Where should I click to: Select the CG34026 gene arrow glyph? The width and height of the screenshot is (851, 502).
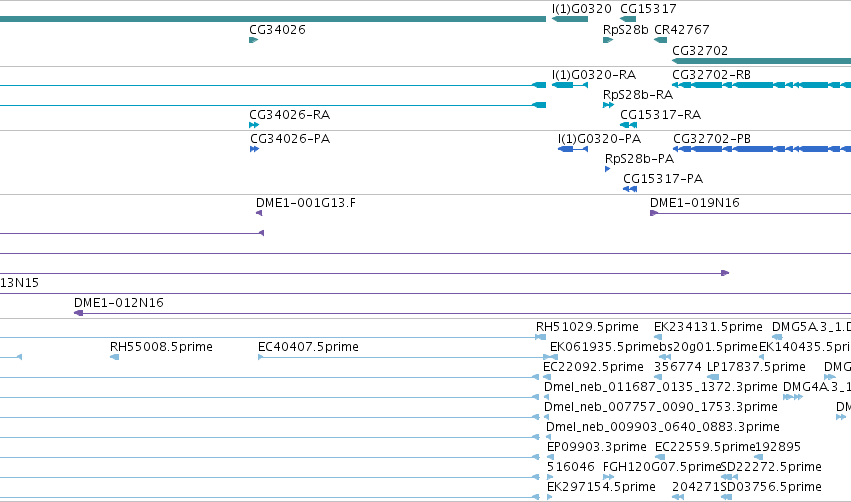coord(253,40)
